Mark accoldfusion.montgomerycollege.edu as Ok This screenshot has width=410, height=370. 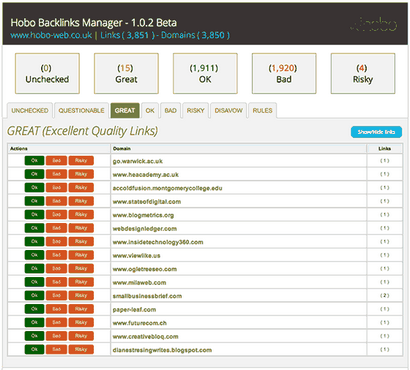34,188
